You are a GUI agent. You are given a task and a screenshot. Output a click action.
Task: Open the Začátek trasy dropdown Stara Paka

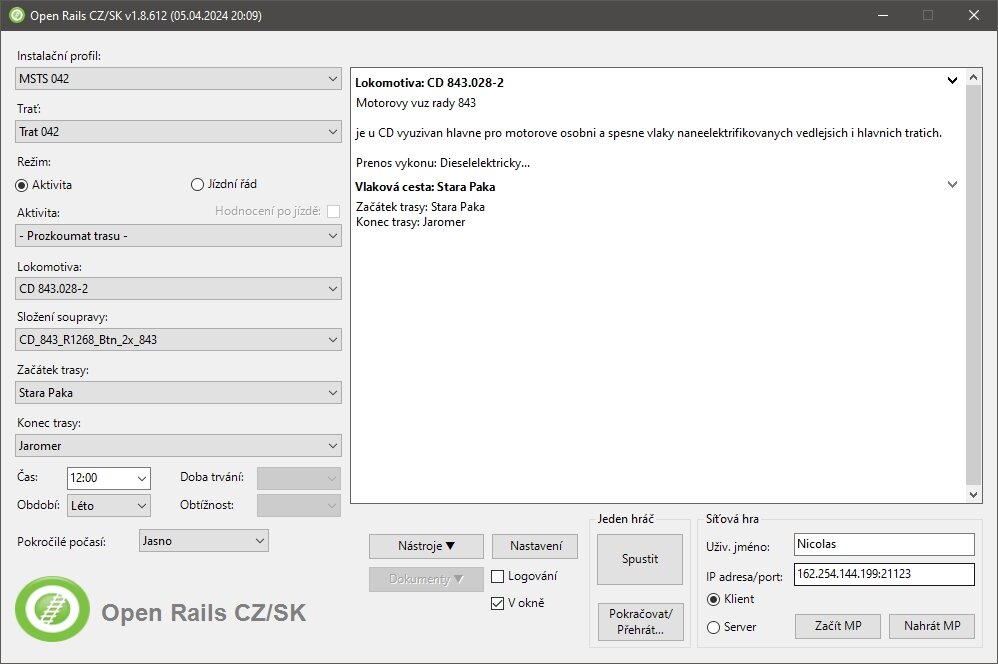(x=178, y=393)
